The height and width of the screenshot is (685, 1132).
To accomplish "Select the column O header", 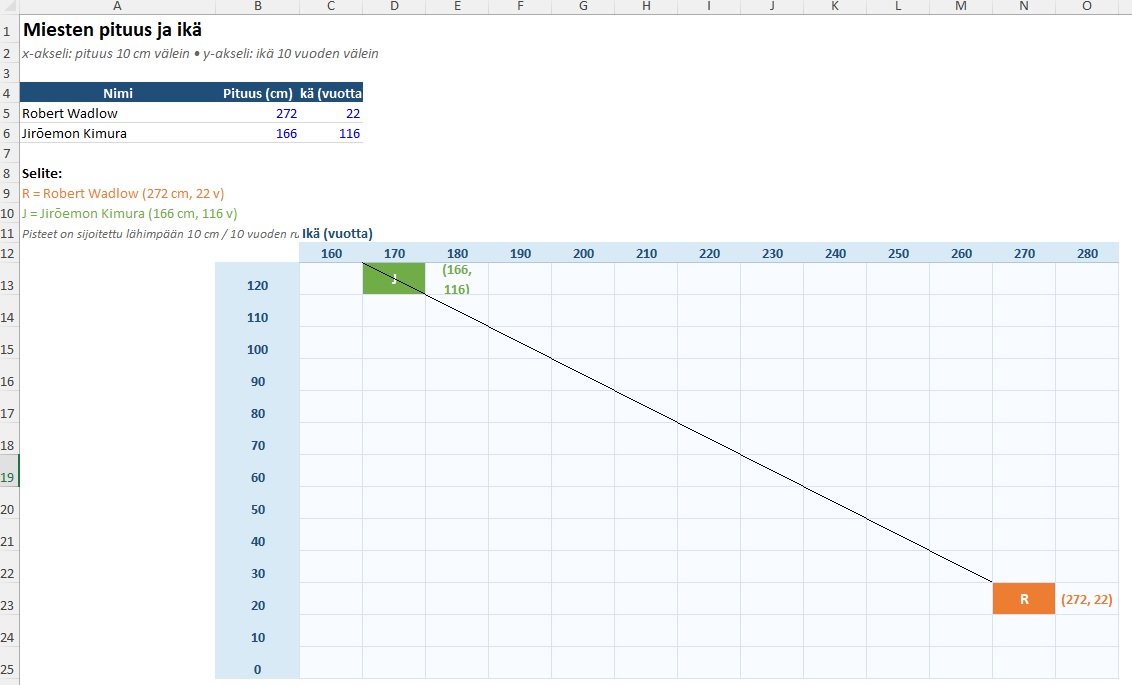I will click(x=1087, y=6).
